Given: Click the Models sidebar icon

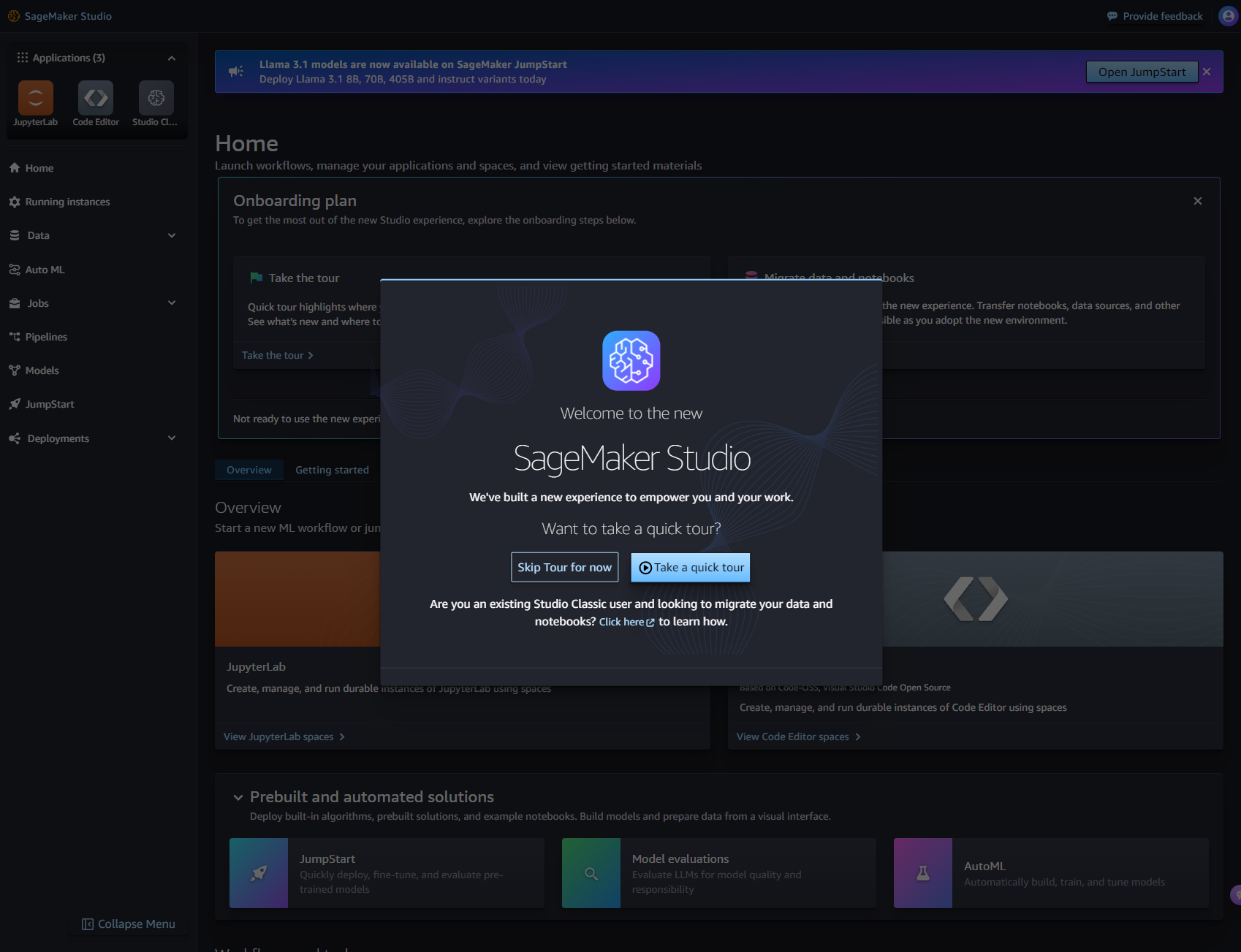Looking at the screenshot, I should pos(15,370).
